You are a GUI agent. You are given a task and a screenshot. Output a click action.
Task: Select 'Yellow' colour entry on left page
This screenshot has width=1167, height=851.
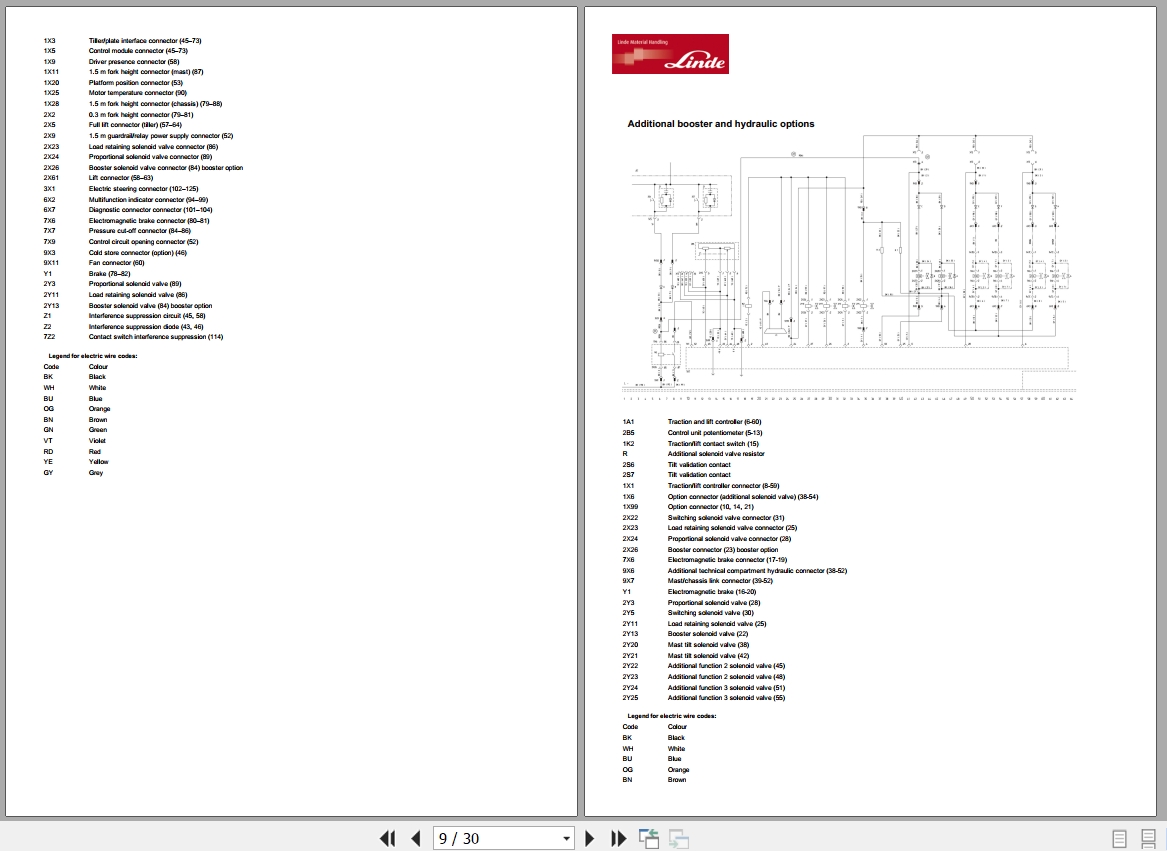[x=98, y=462]
